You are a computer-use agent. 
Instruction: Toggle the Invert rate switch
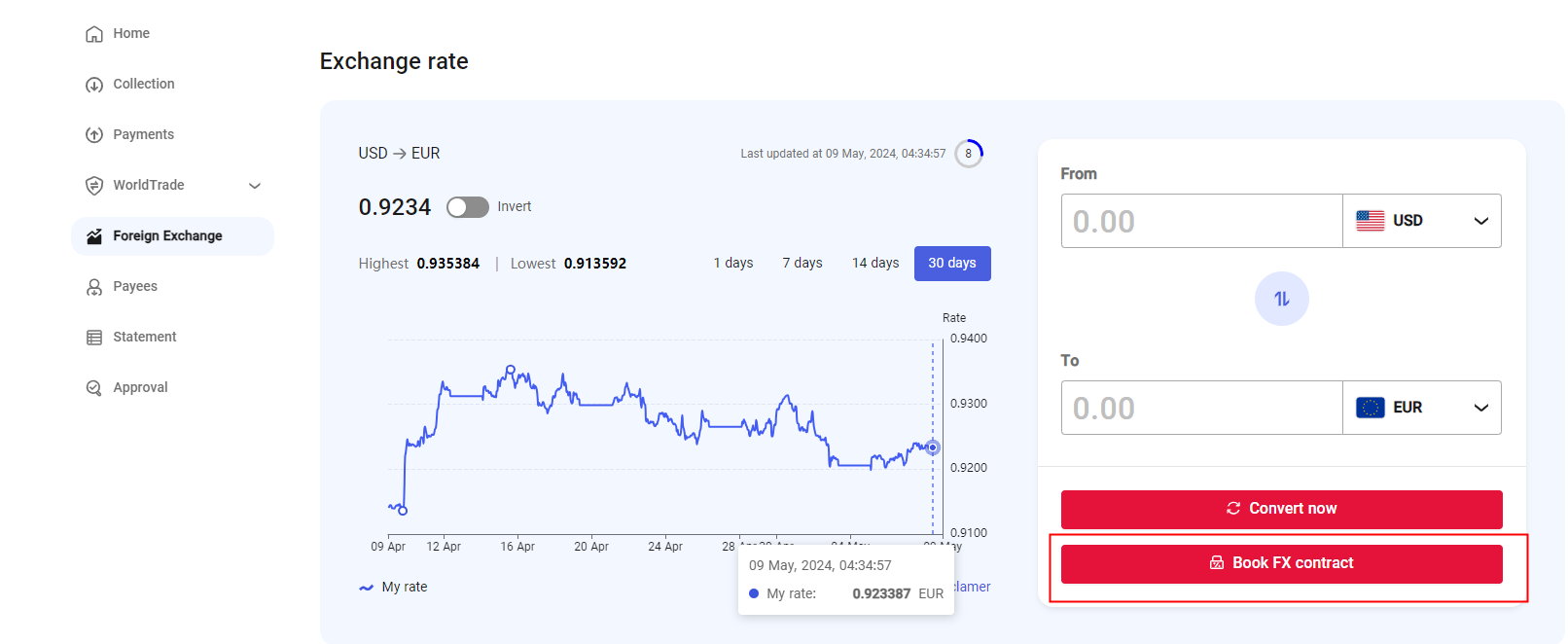[467, 207]
